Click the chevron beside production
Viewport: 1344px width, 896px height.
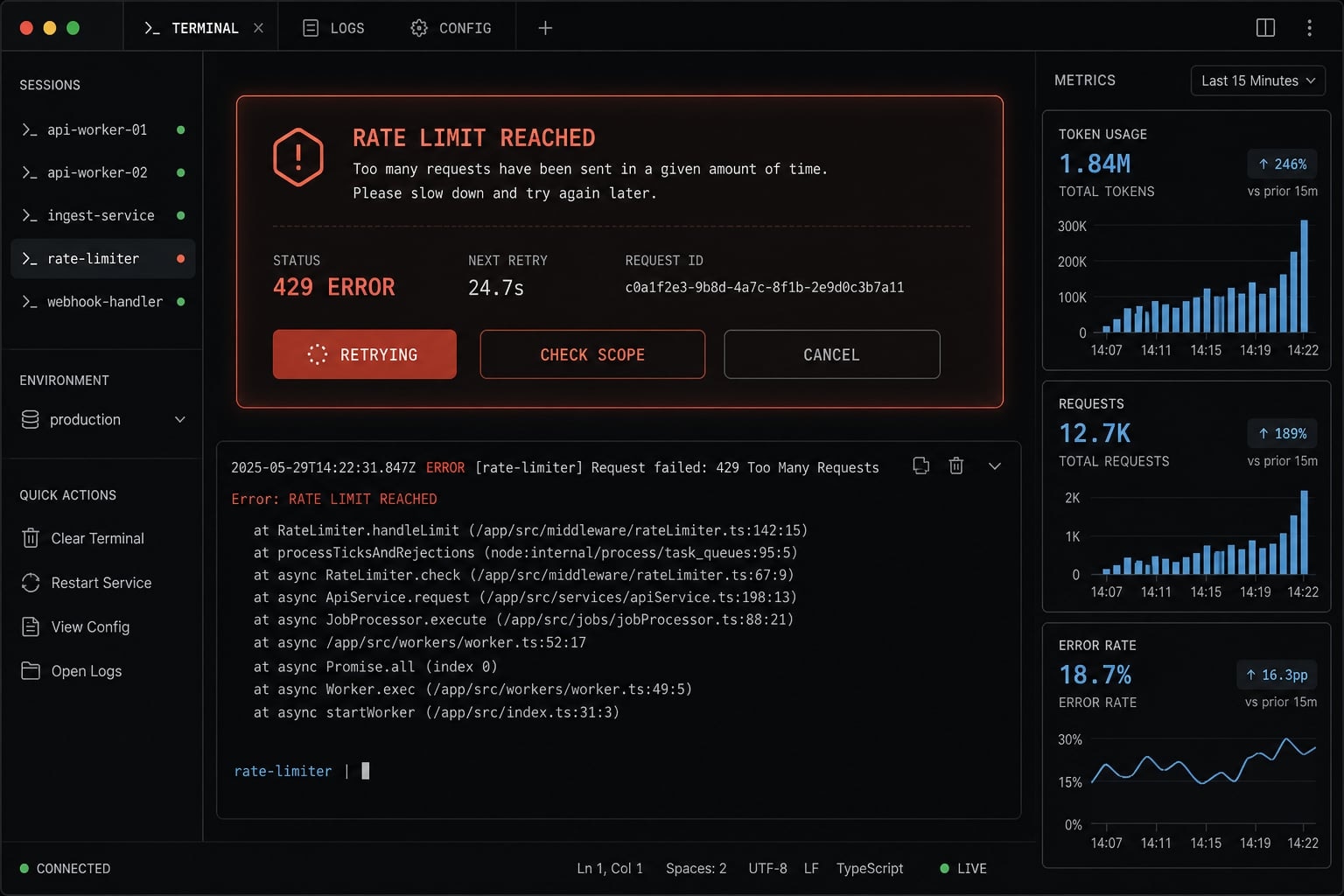click(180, 420)
